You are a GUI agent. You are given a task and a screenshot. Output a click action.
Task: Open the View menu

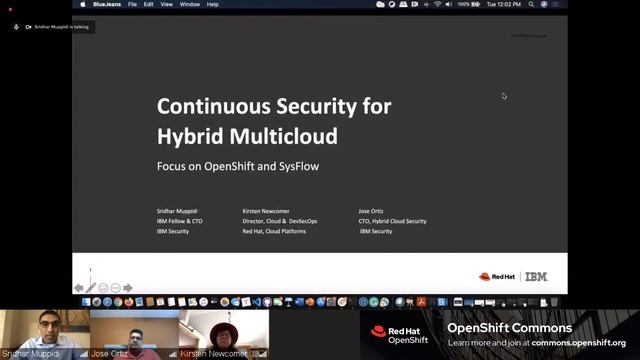(x=166, y=4)
